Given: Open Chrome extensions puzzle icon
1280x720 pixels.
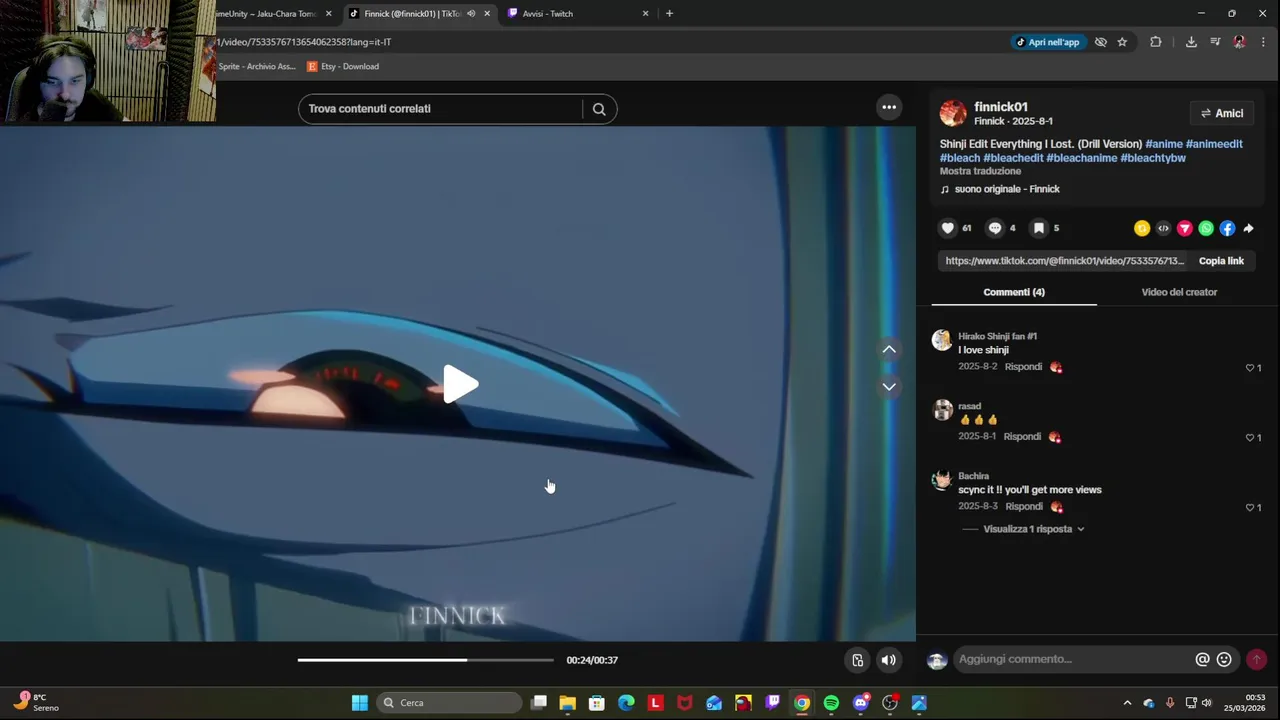Looking at the screenshot, I should [x=1156, y=42].
